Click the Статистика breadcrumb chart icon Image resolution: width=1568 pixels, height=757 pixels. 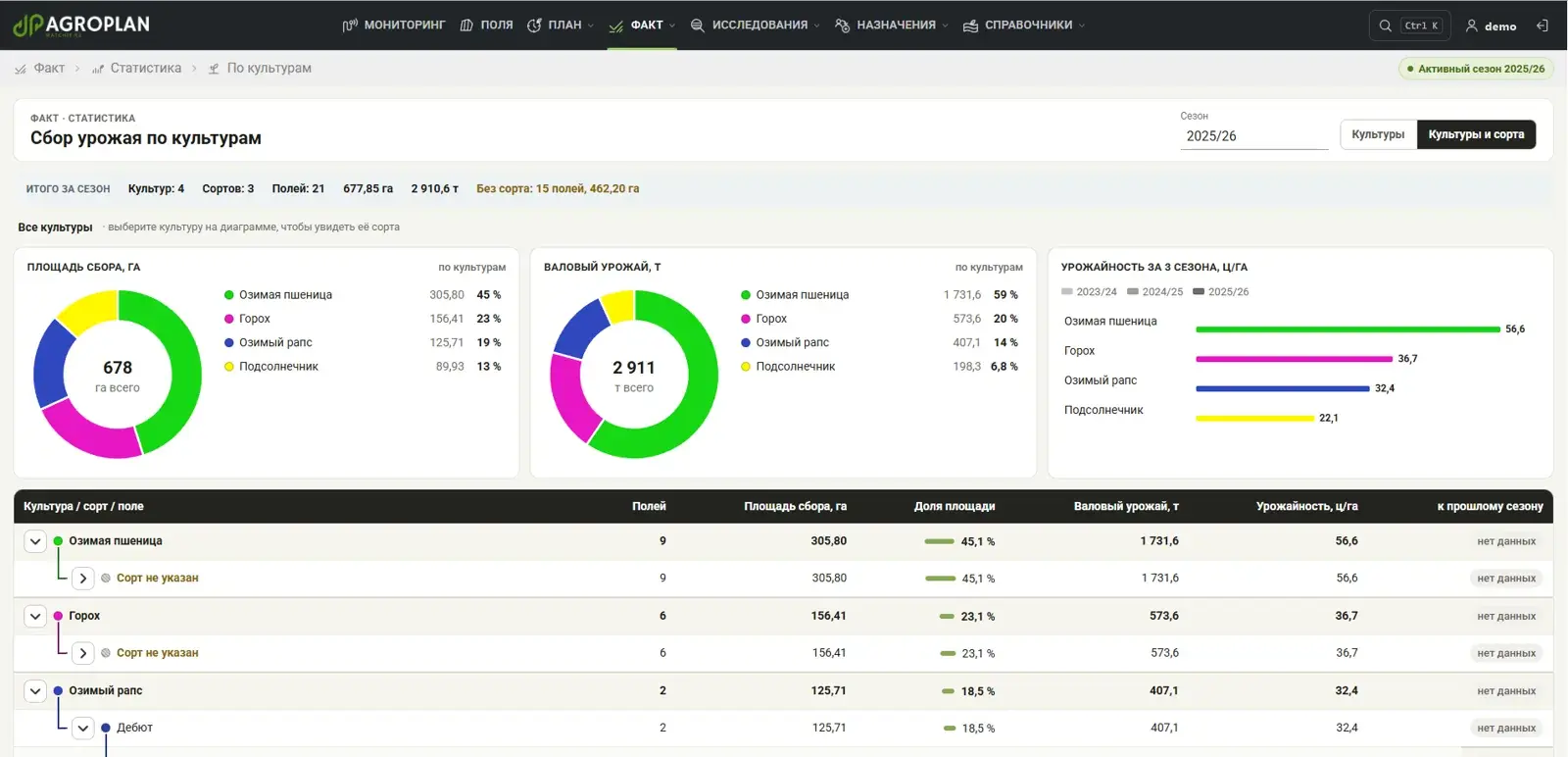tap(98, 69)
